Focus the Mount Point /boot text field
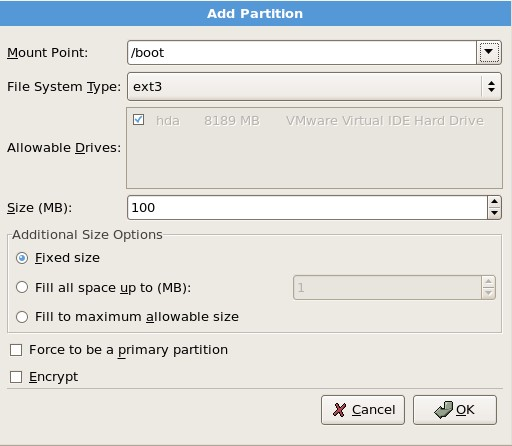The image size is (512, 446). (x=302, y=52)
